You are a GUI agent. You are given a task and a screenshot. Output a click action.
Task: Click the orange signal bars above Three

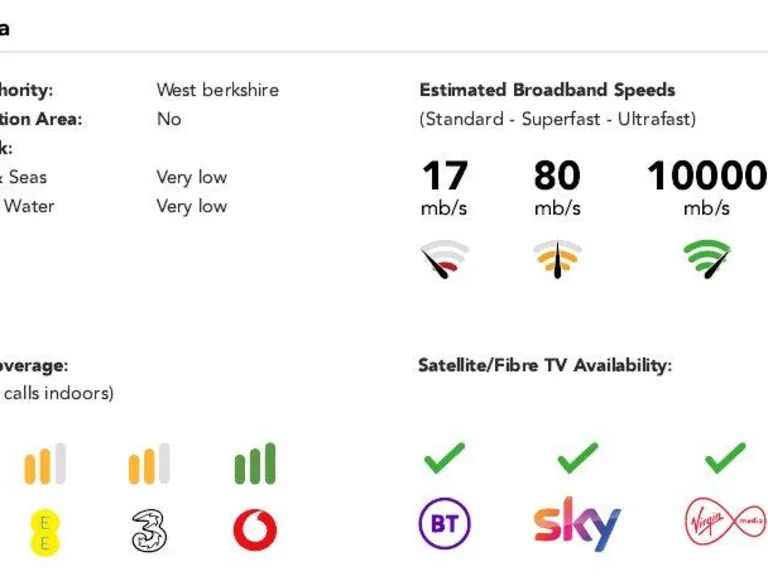[149, 463]
